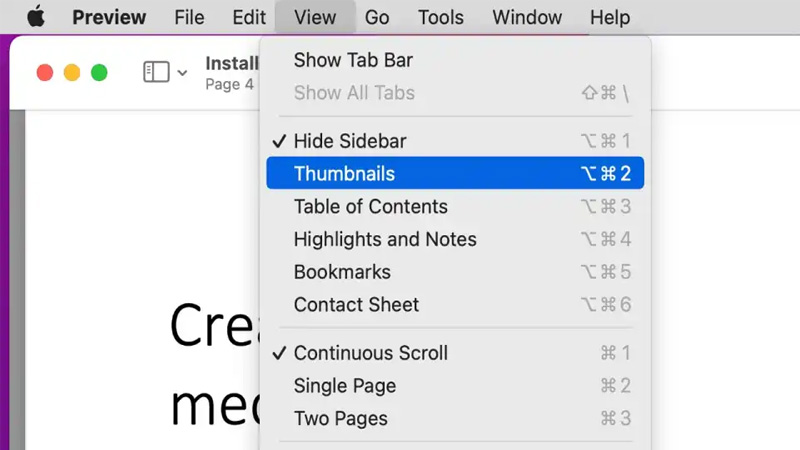800x450 pixels.
Task: Expand the sidebar view chevron dropdown
Action: 182,73
